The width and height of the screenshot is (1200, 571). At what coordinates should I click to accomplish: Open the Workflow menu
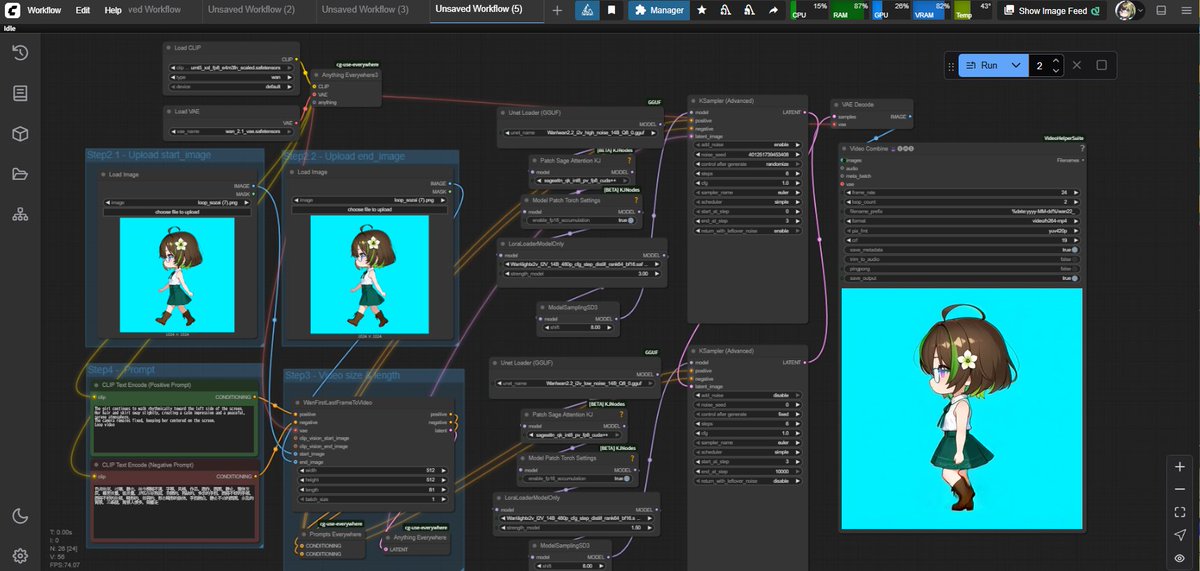click(43, 10)
